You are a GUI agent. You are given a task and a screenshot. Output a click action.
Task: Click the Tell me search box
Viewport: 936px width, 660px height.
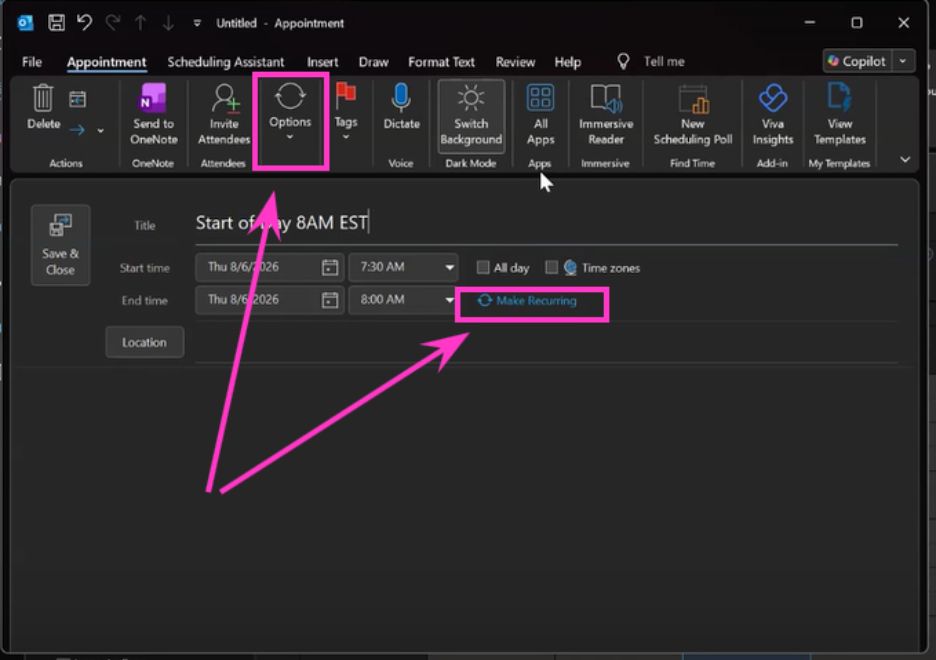click(x=664, y=61)
